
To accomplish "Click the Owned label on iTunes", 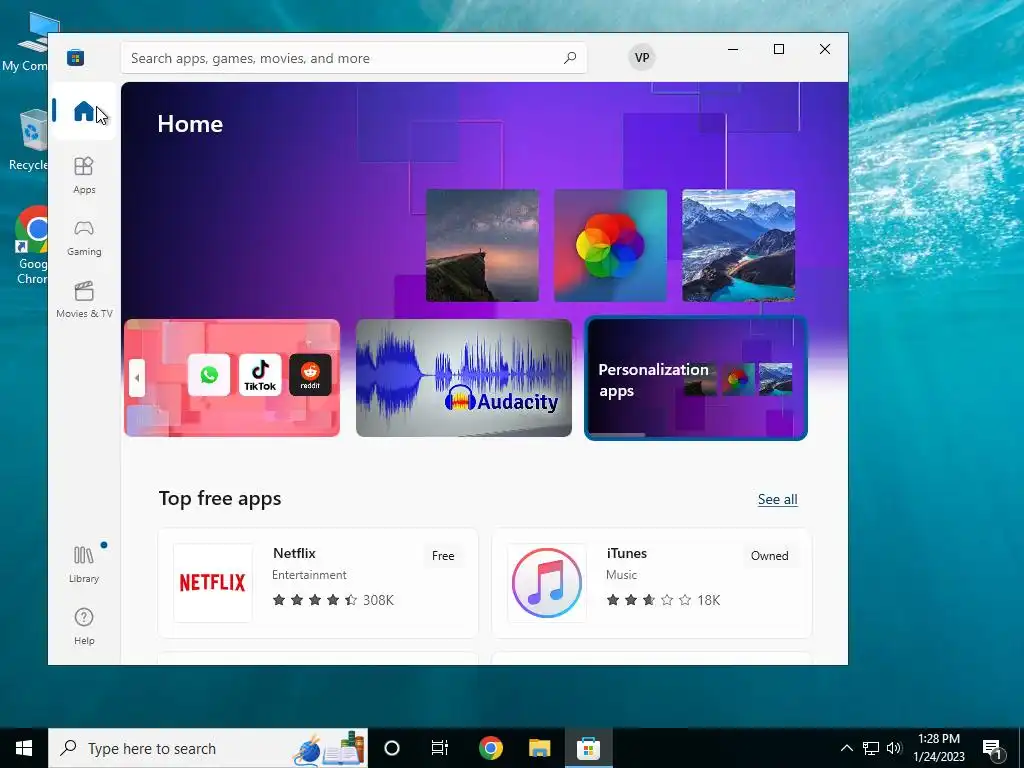I will coord(769,556).
